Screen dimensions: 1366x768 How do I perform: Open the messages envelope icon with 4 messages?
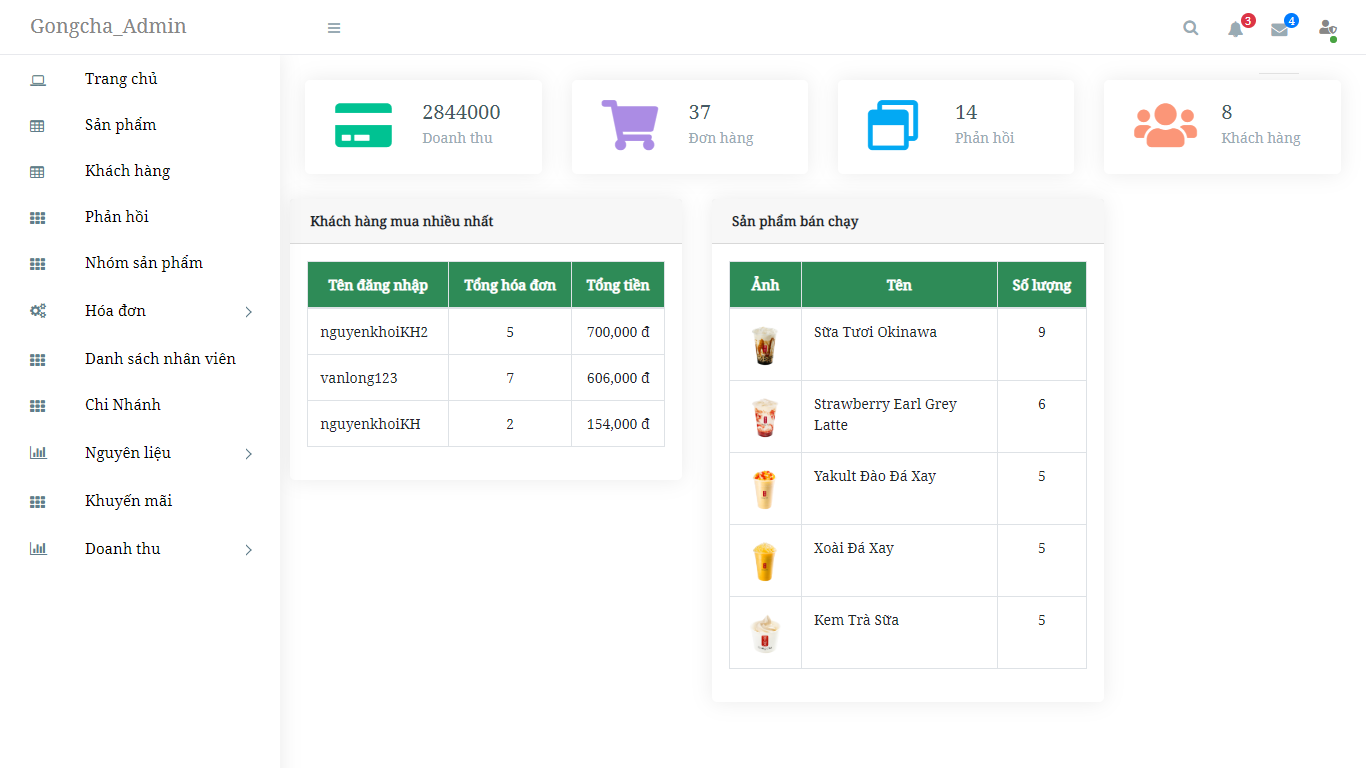(x=1279, y=30)
